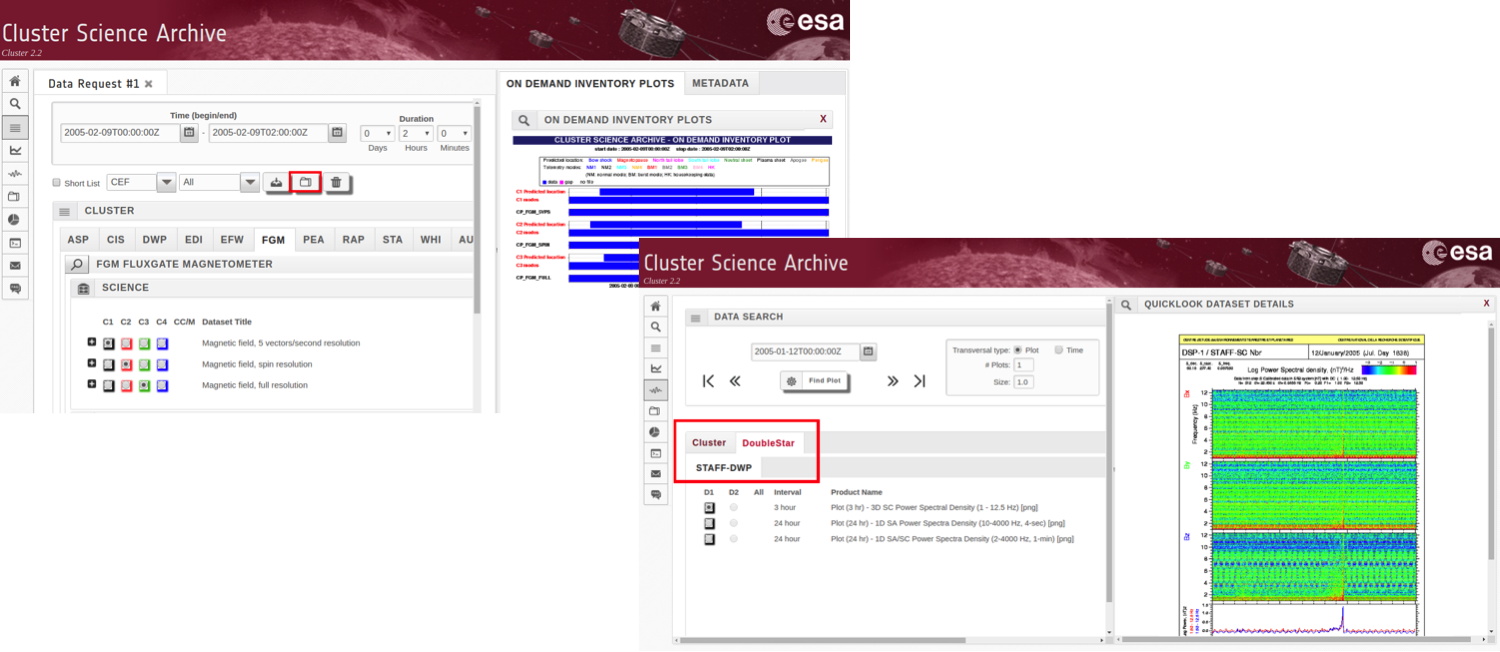Open waveform quicklook icon in Data Request window sidebar
This screenshot has height=652, width=1500.
coord(15,173)
